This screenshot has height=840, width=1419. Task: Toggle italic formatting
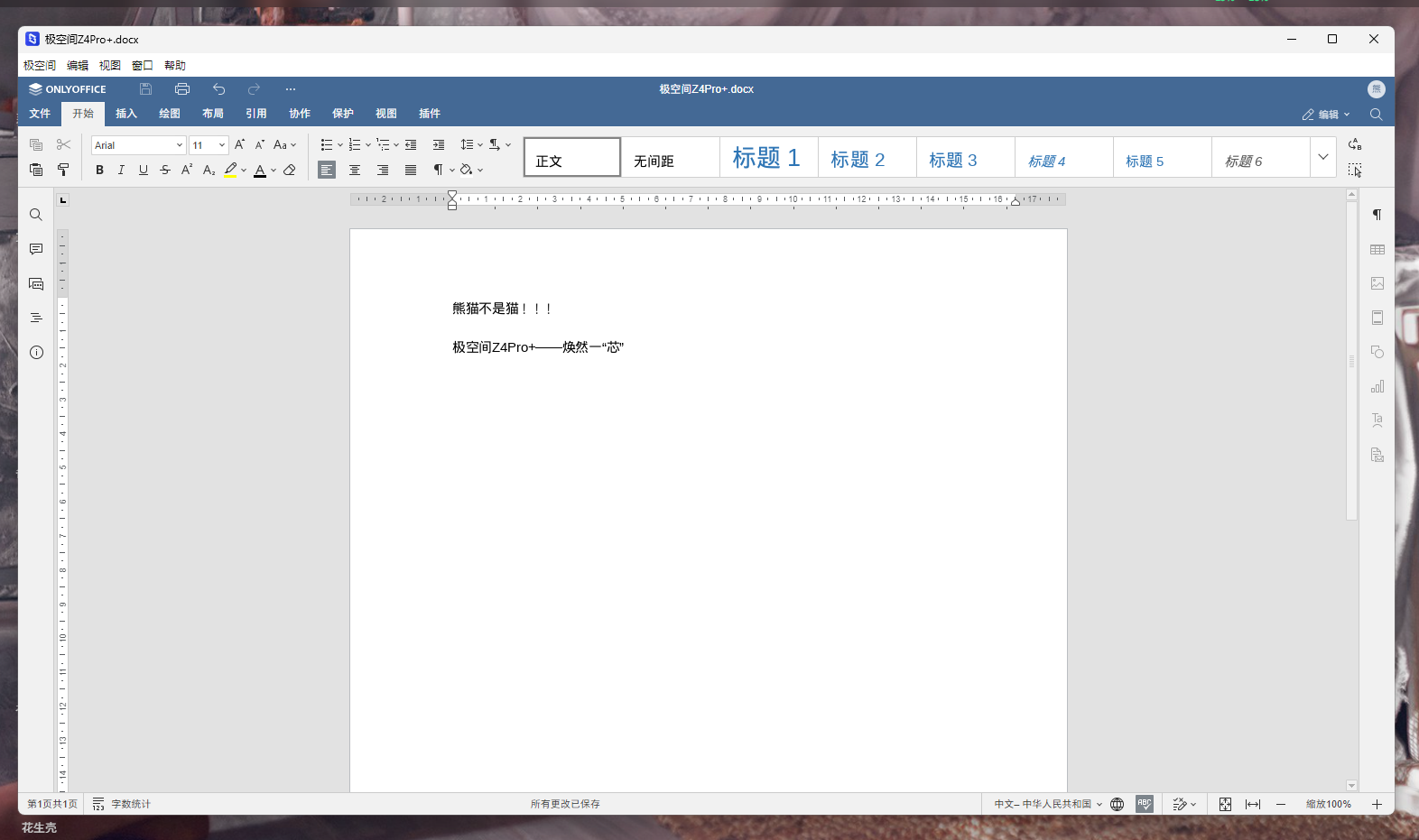pos(121,170)
